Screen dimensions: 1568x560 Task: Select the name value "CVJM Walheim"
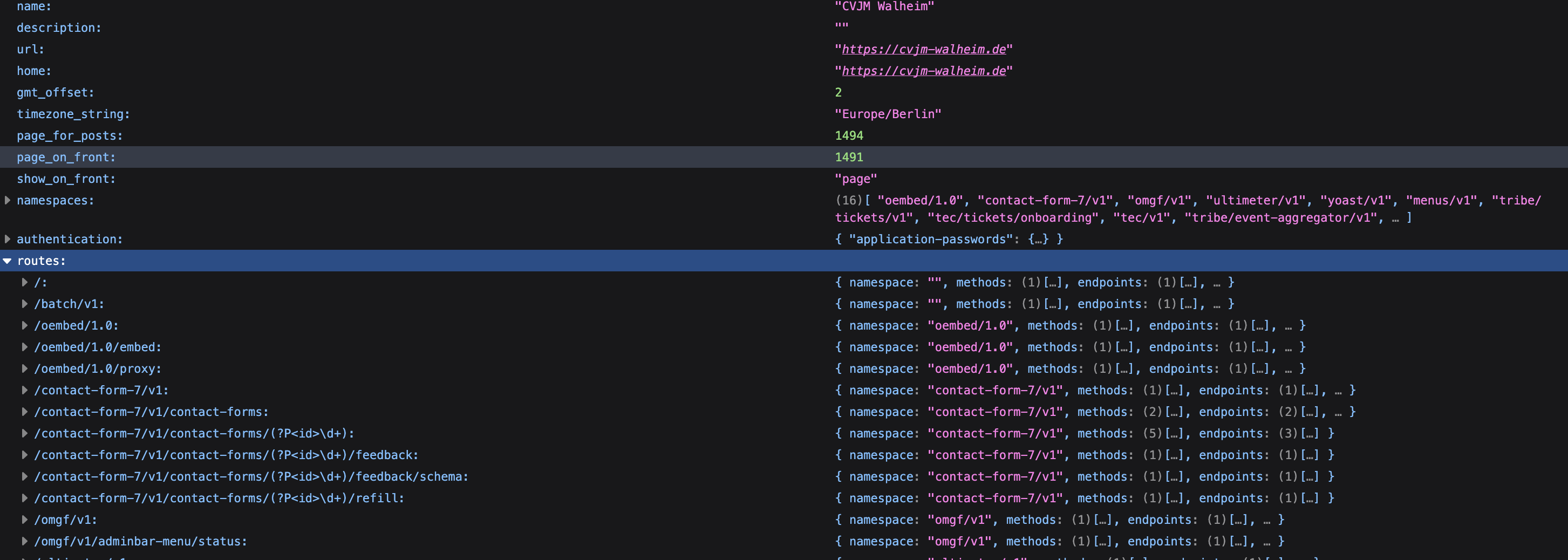884,6
